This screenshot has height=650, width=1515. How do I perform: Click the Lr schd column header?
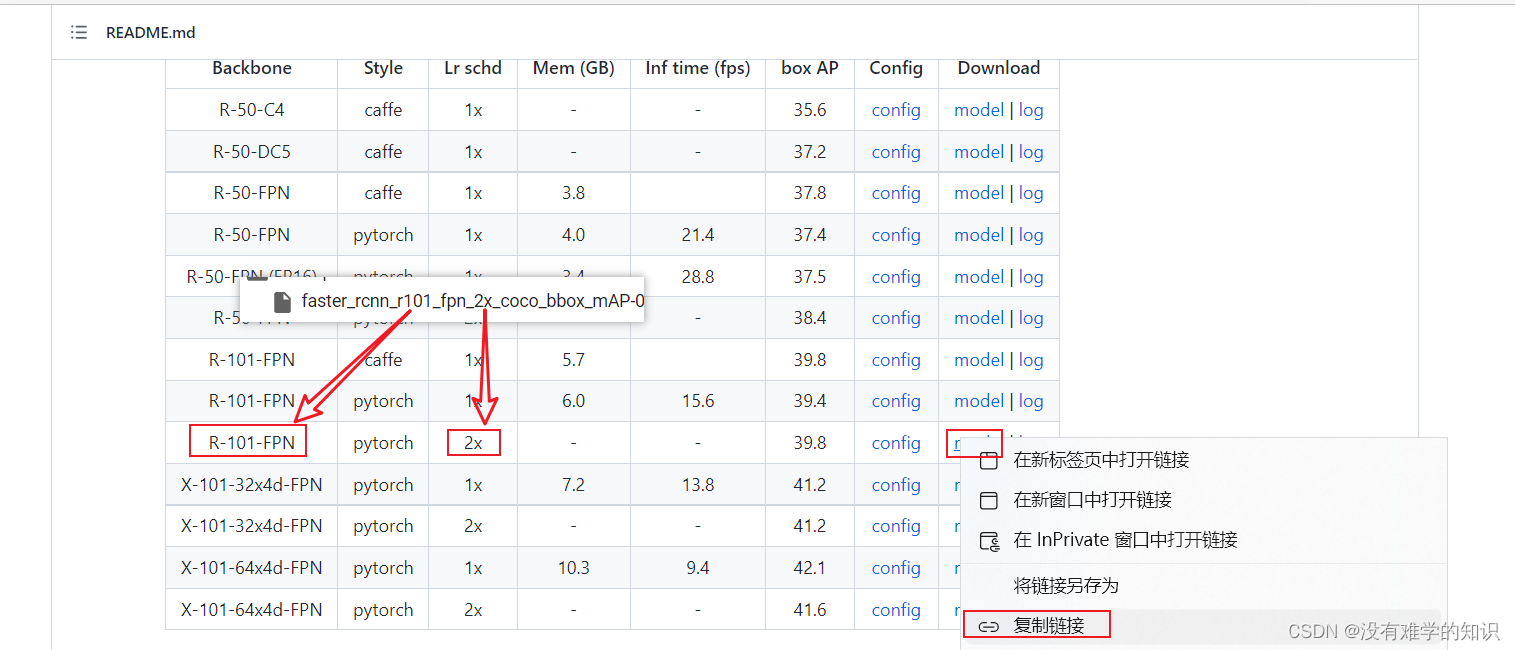(473, 68)
